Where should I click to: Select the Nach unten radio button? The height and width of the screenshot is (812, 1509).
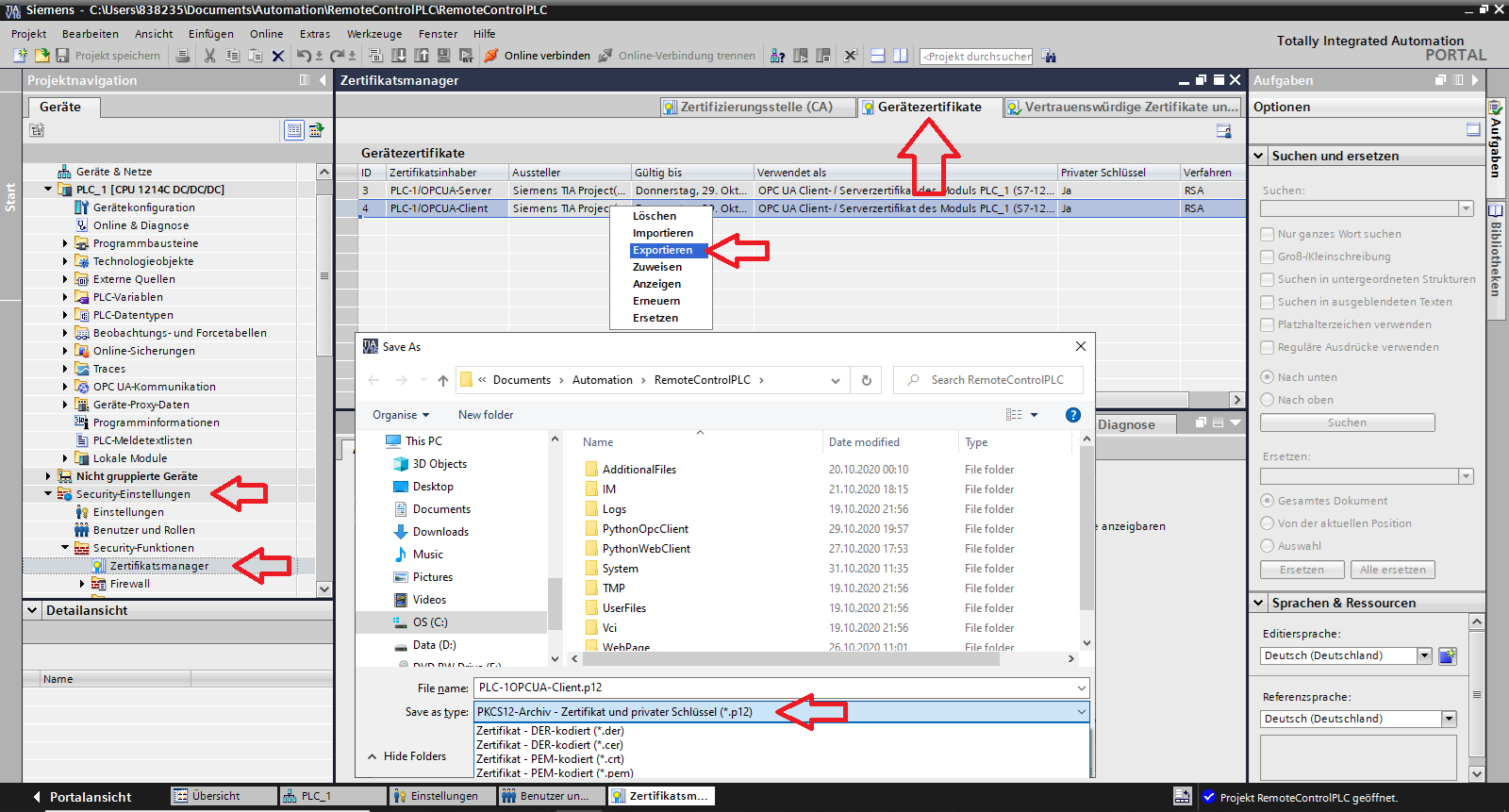click(1268, 377)
